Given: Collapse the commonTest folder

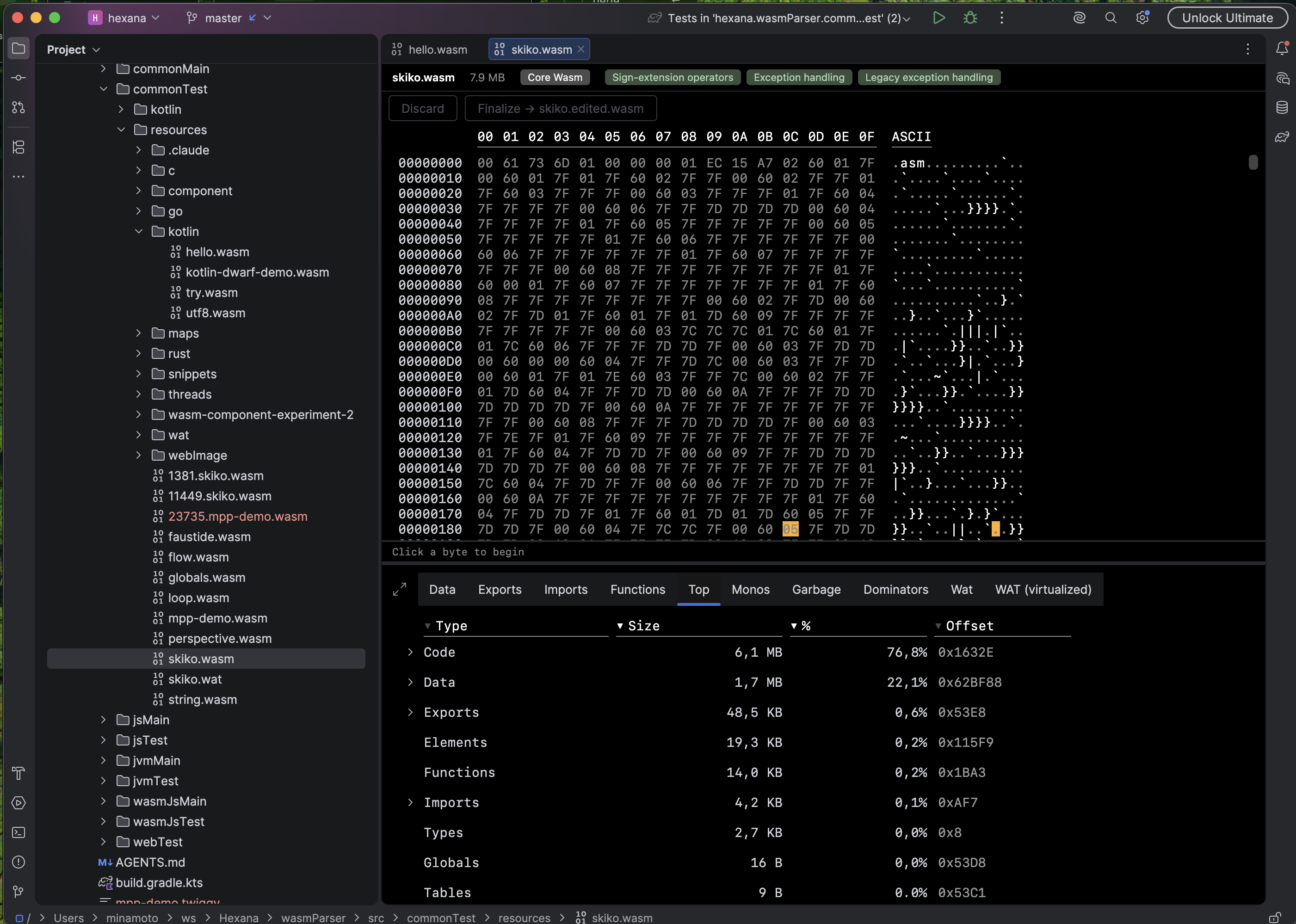Looking at the screenshot, I should [104, 89].
